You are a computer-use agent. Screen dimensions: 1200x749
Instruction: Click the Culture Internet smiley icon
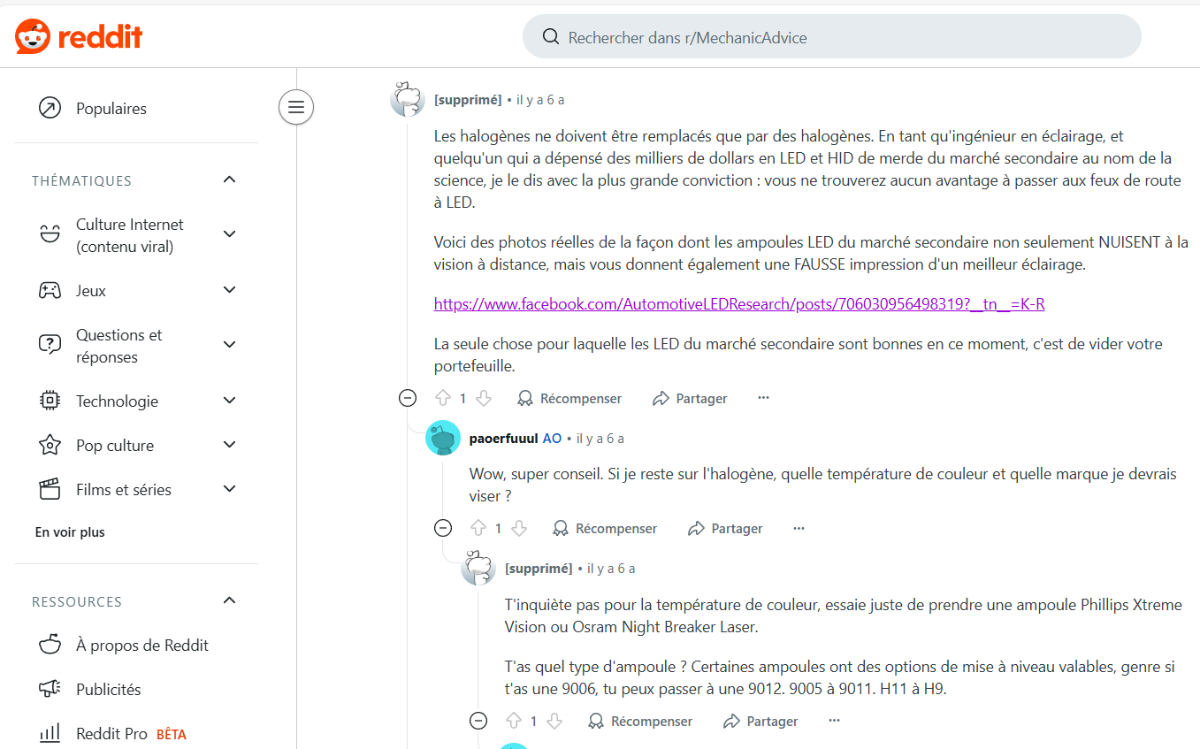[x=49, y=235]
